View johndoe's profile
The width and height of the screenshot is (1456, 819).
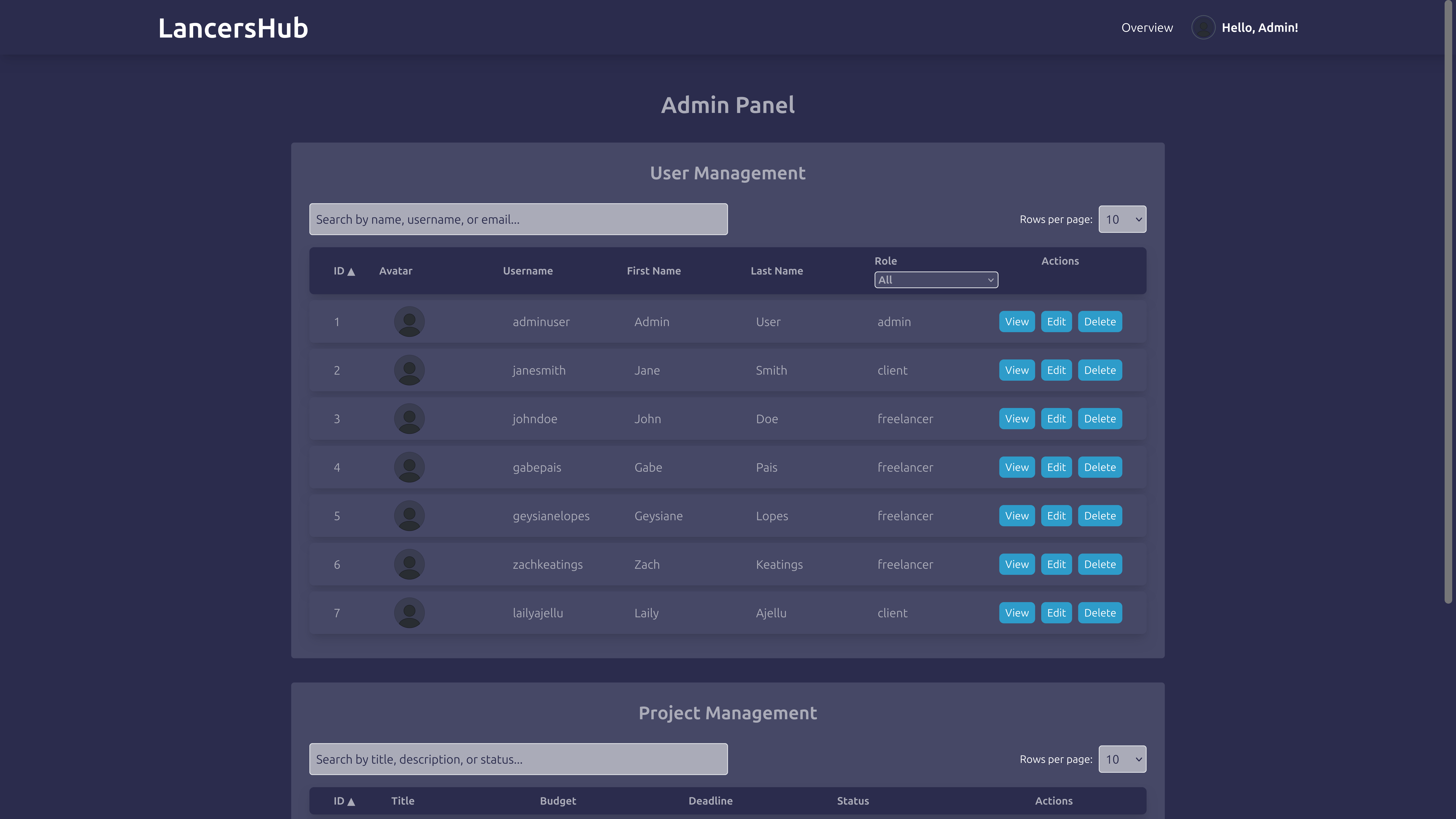pos(1017,419)
